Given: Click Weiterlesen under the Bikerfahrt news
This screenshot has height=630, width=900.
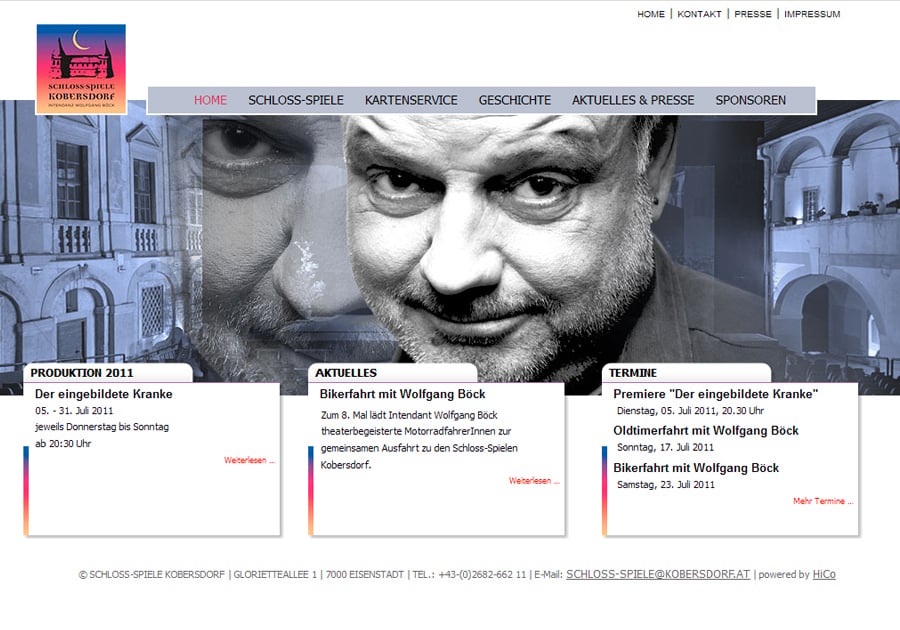Looking at the screenshot, I should [x=534, y=481].
